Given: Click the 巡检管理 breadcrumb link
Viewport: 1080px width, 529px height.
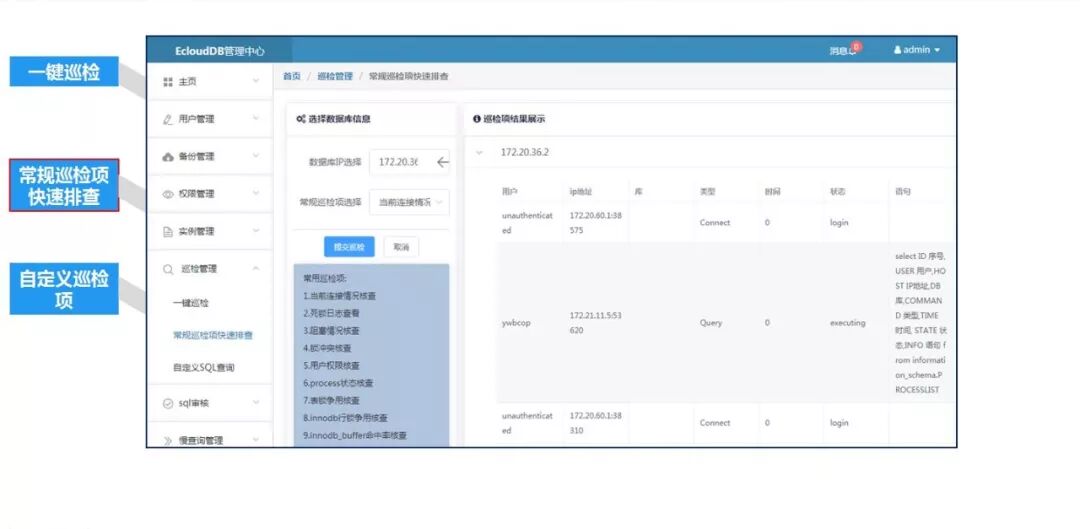Looking at the screenshot, I should click(335, 76).
